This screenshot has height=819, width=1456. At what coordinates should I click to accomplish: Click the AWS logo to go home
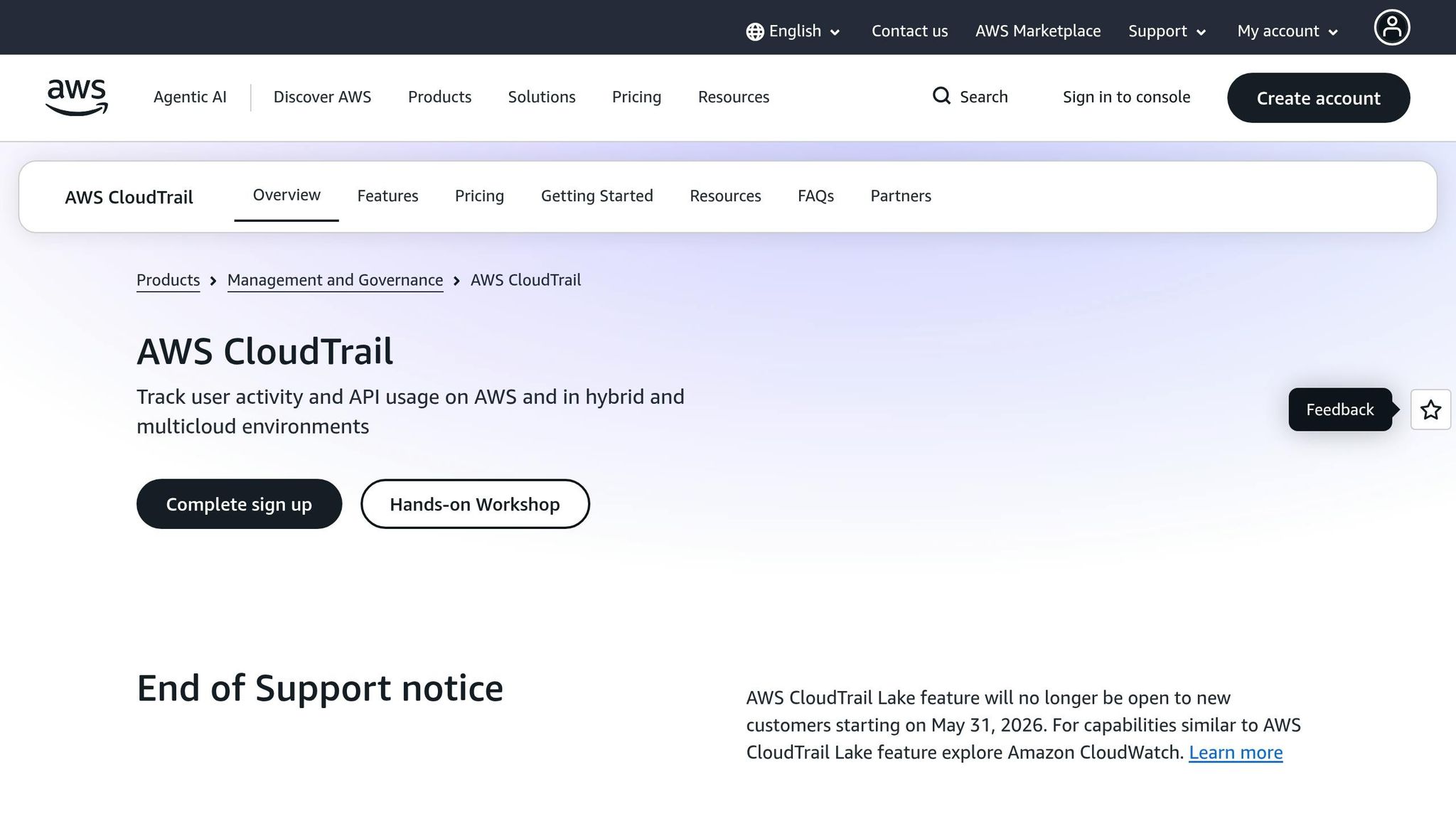76,97
